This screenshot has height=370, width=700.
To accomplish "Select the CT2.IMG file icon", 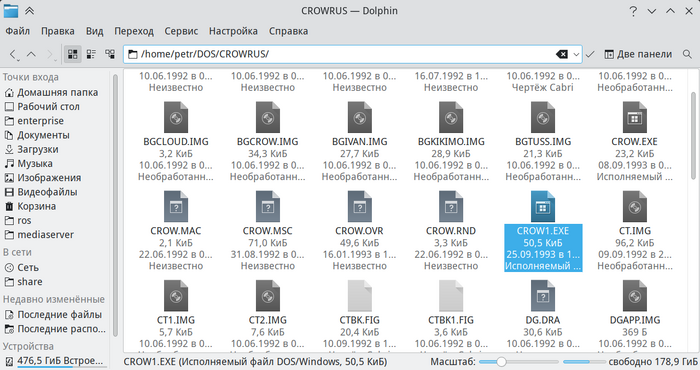I will 268,296.
